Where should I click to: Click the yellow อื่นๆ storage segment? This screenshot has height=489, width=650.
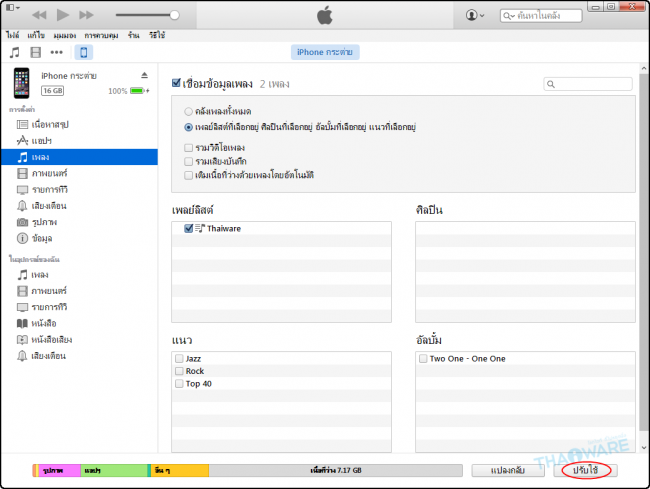pyautogui.click(x=179, y=470)
